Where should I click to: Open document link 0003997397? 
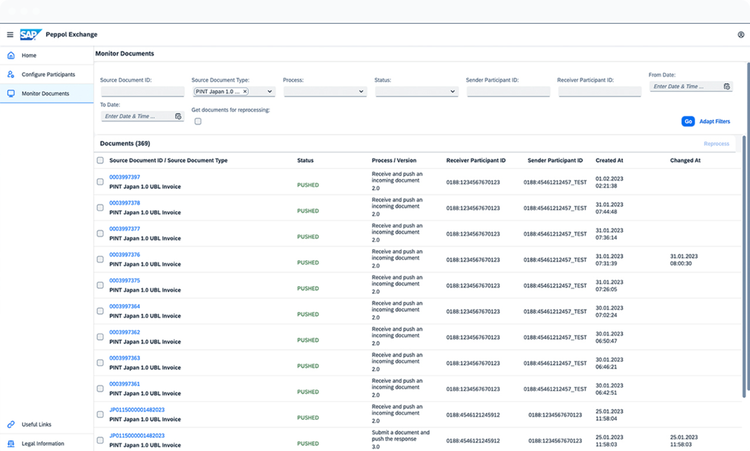[124, 177]
